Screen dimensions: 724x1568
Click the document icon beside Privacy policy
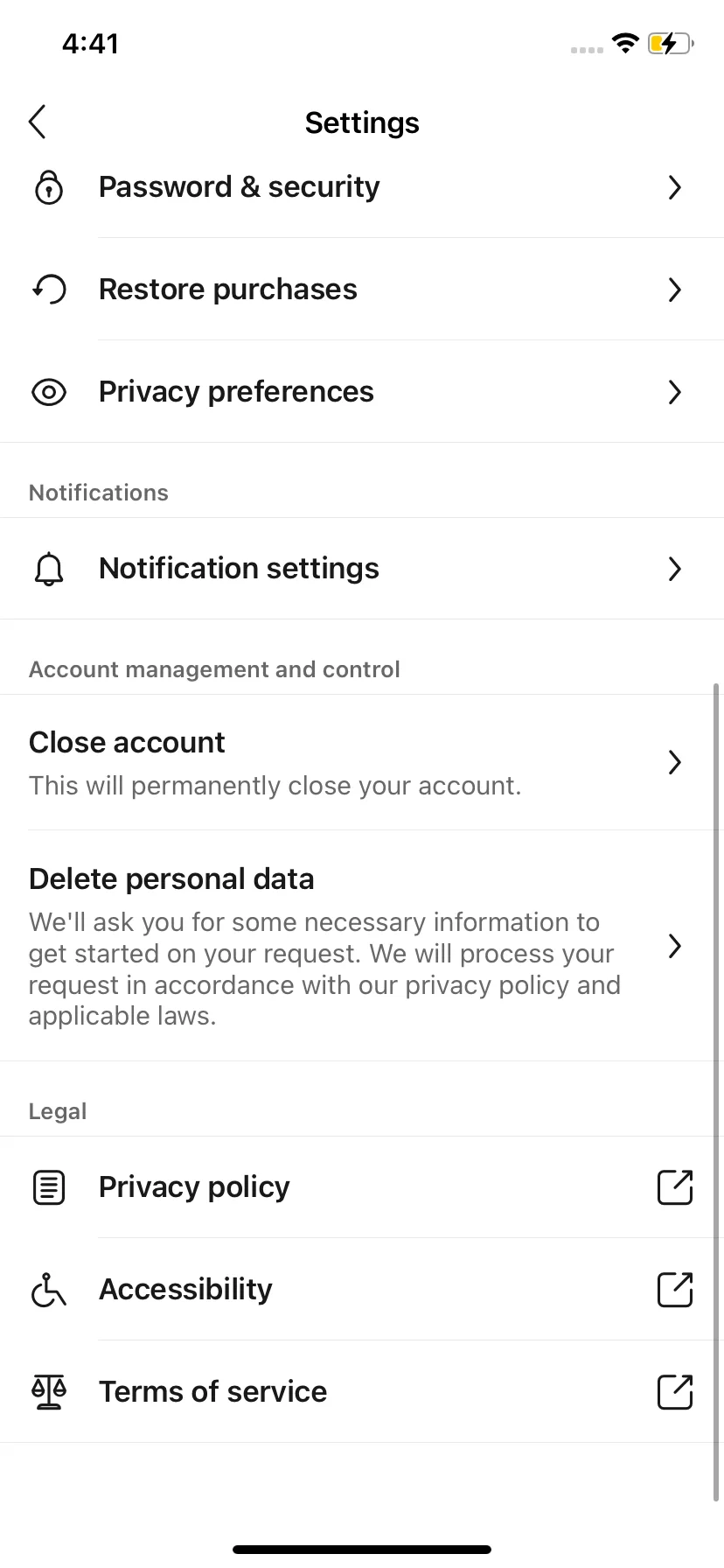tap(49, 1187)
